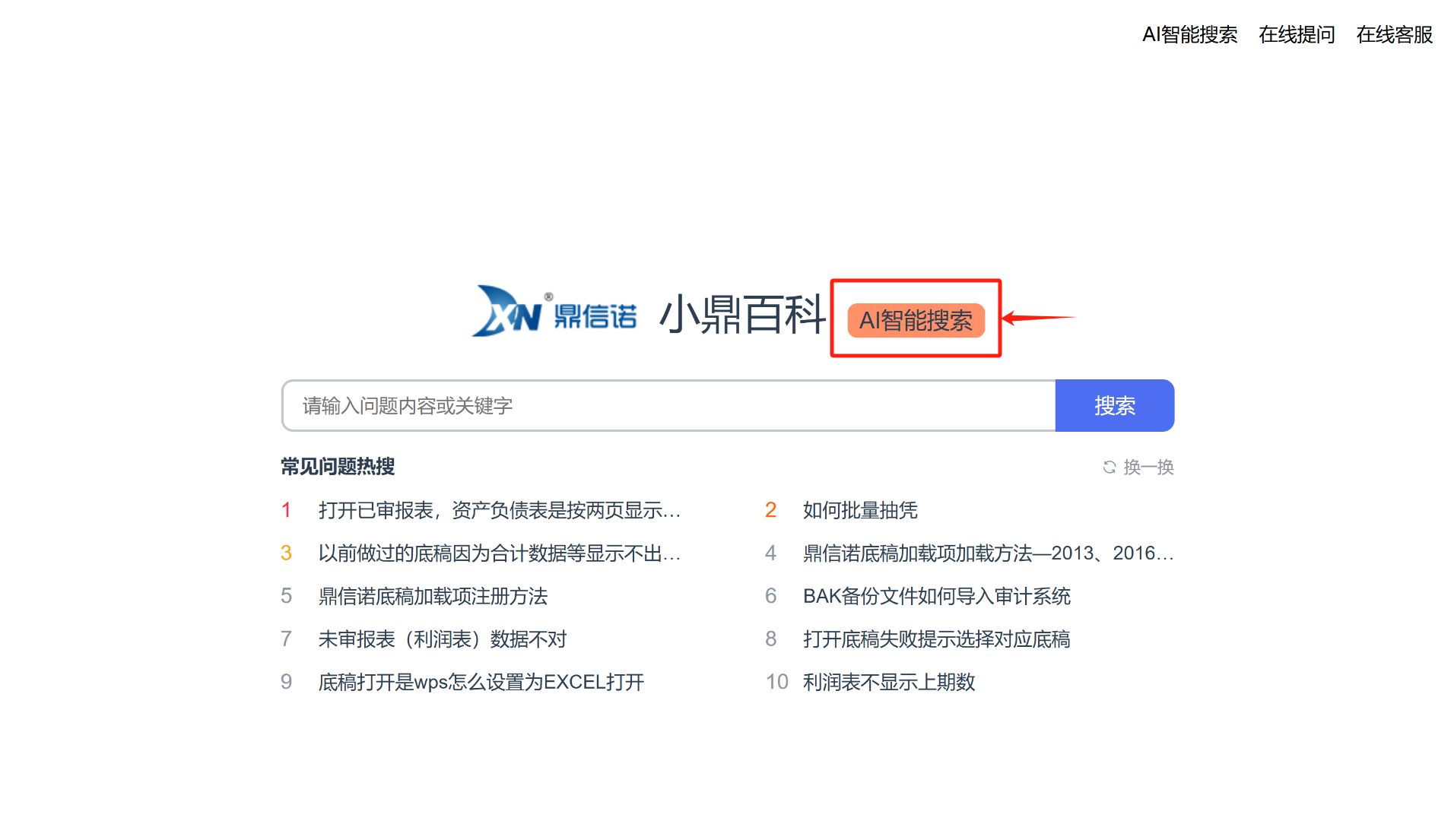Open hot question 打开已审报表，资产负债表是按两页显示
The image size is (1454, 840).
(499, 510)
